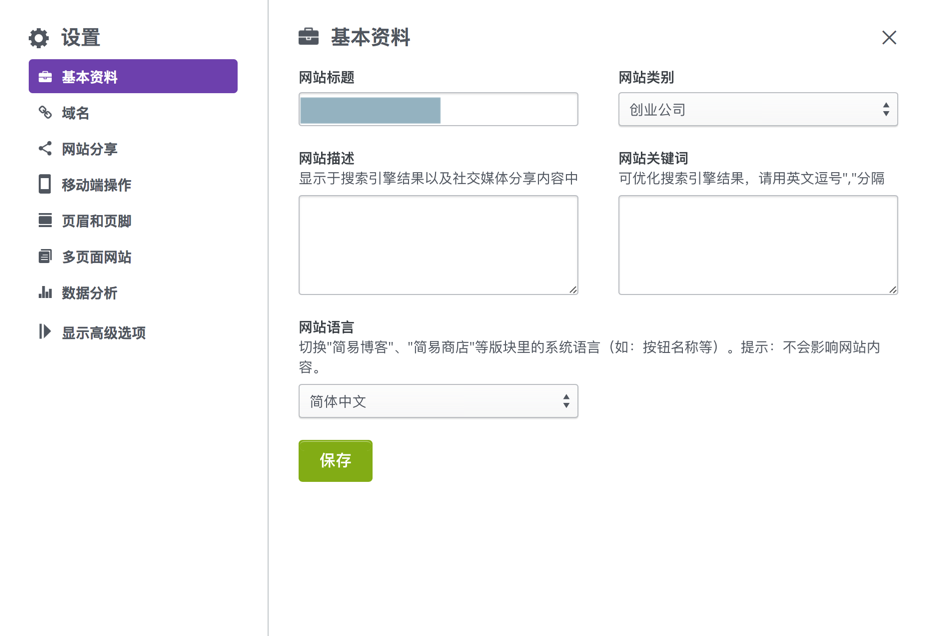Focus the 网站描述 text area
Viewport: 927px width, 636px height.
[x=438, y=245]
